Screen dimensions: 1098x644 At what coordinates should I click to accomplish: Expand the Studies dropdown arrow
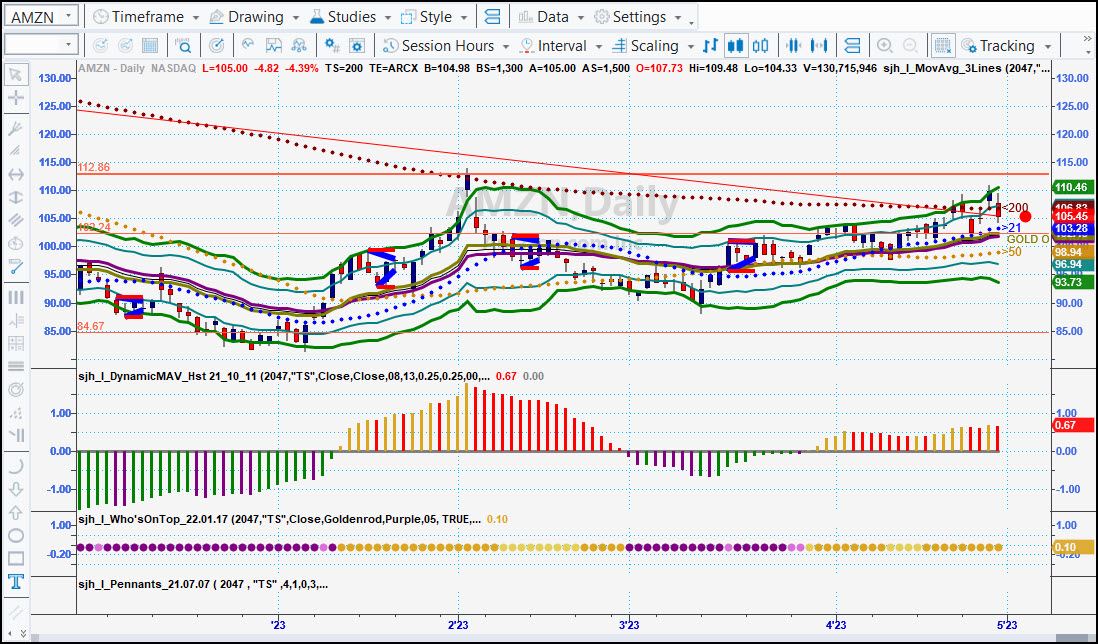(387, 18)
